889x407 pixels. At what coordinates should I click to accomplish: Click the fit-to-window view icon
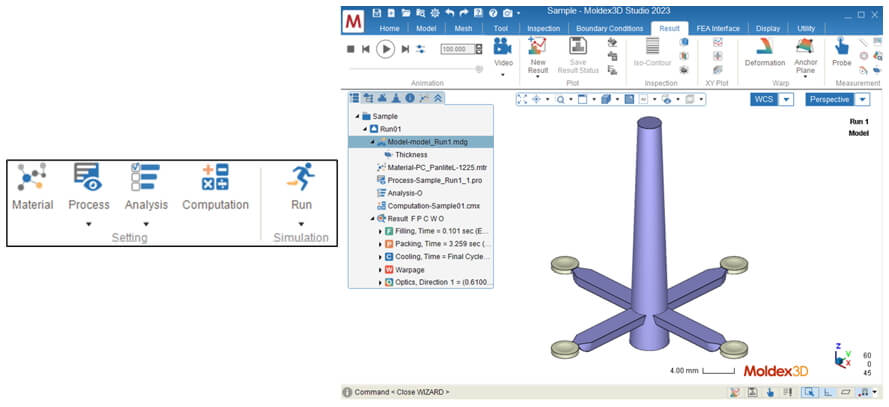point(522,99)
